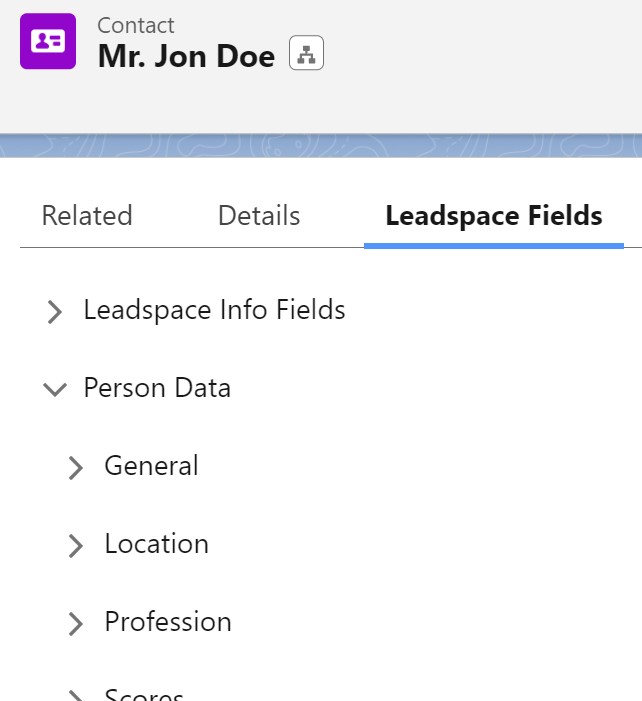Select the Leadspace Fields tab

494,215
